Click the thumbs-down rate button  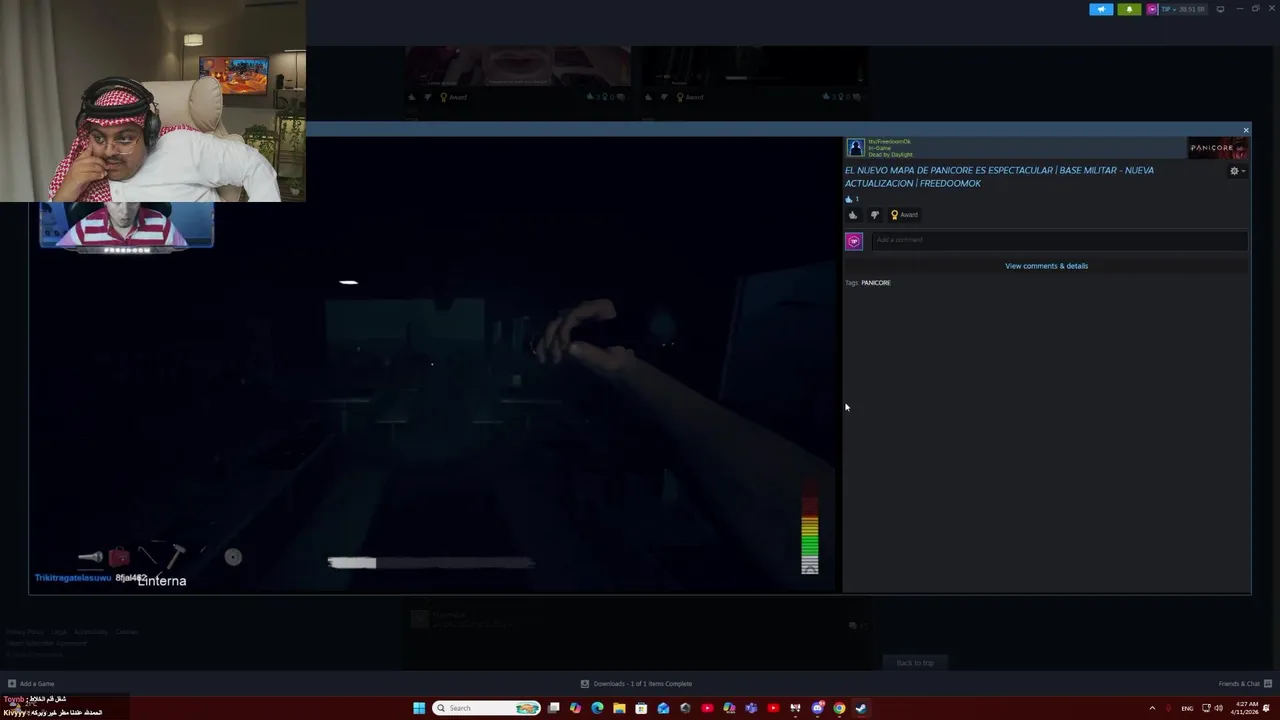click(x=875, y=215)
